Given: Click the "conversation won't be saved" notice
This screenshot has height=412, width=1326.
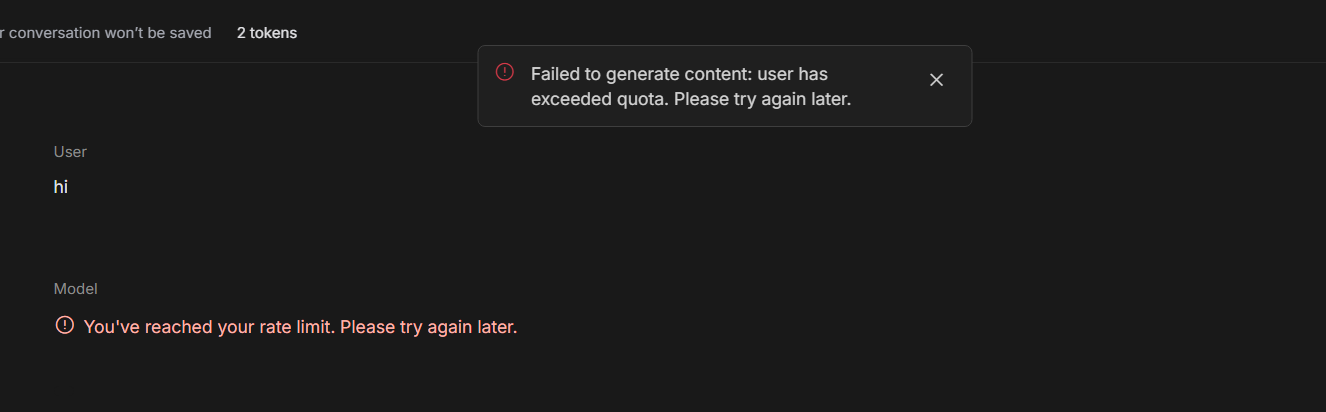Looking at the screenshot, I should 108,33.
